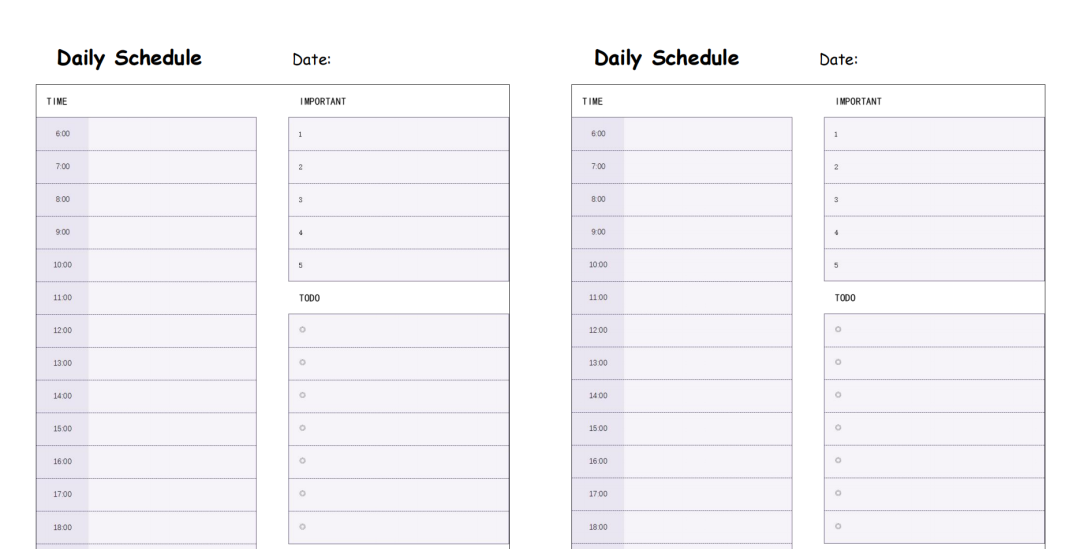Screen dimensions: 1080x549
Task: Select the 6:00 time slot on the left page
Action: [171, 134]
